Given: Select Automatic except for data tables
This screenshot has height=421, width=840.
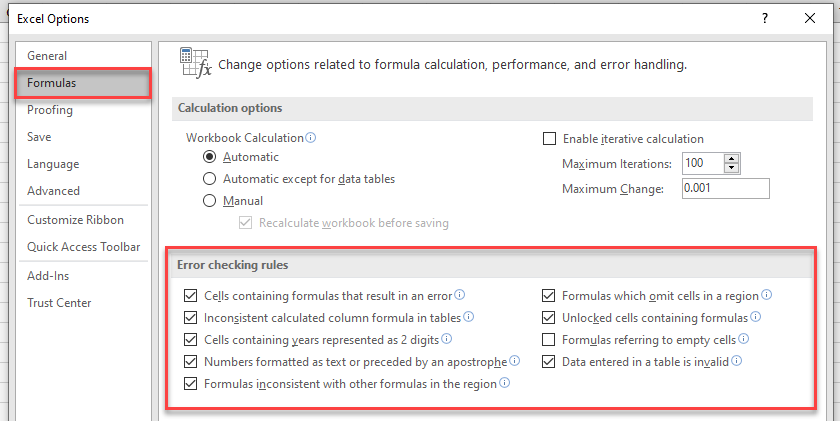Looking at the screenshot, I should 209,179.
